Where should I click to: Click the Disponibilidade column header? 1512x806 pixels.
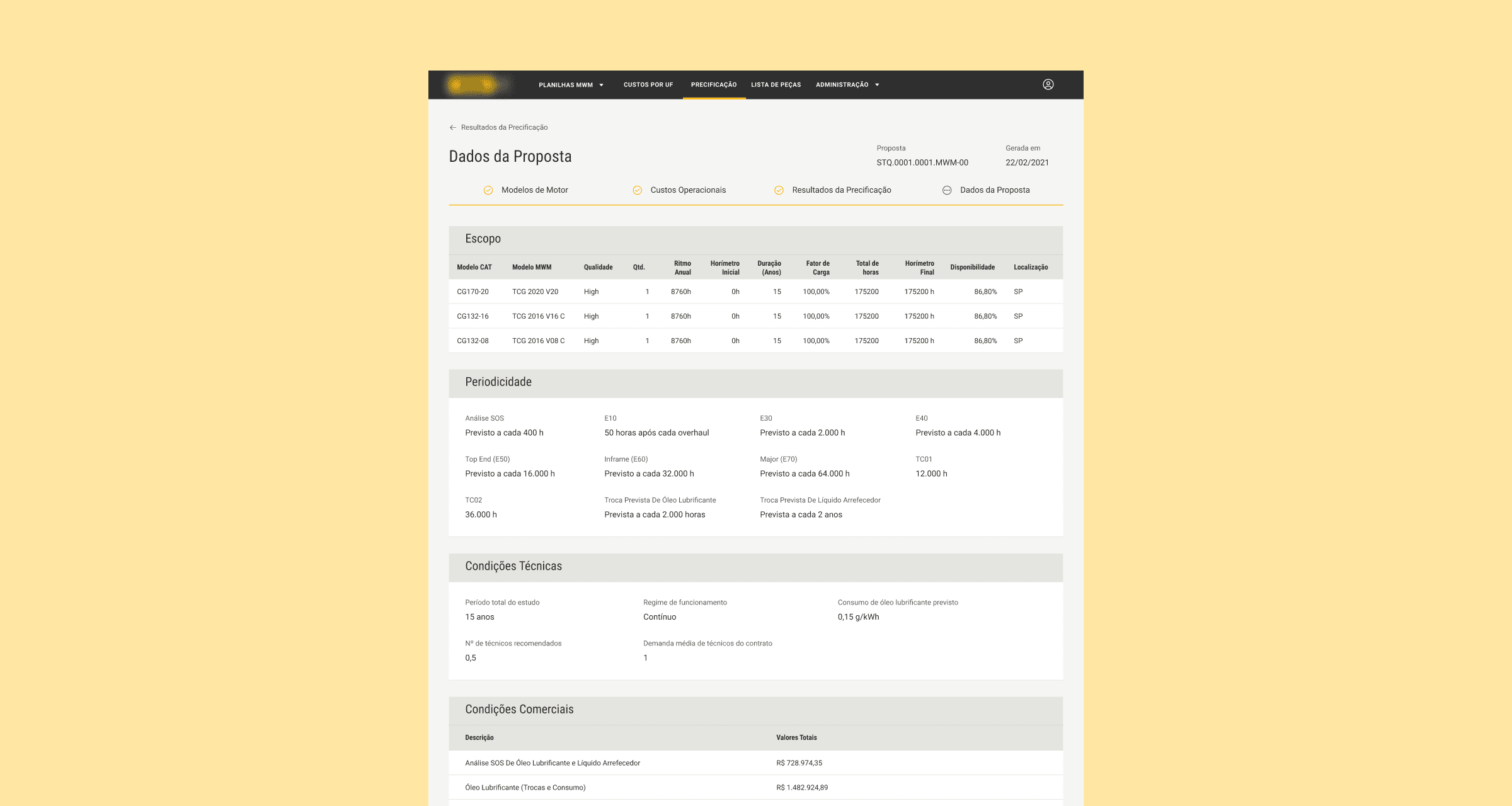[972, 267]
